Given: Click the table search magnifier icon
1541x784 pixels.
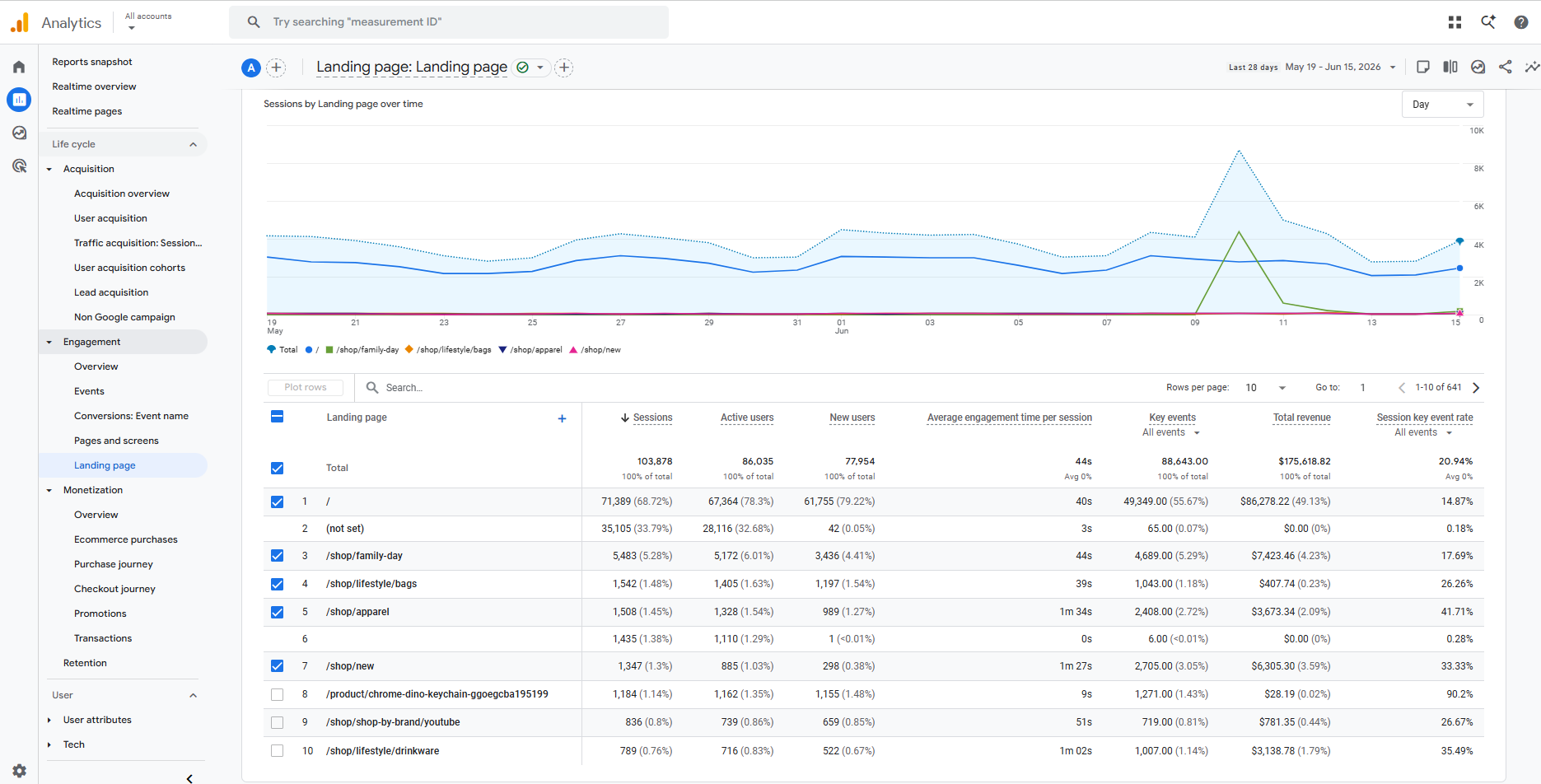Looking at the screenshot, I should pyautogui.click(x=372, y=387).
